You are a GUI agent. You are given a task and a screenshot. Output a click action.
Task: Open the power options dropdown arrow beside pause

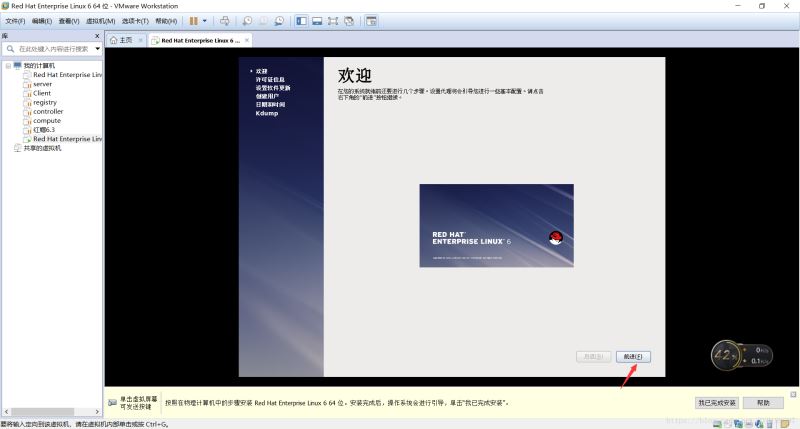click(205, 21)
